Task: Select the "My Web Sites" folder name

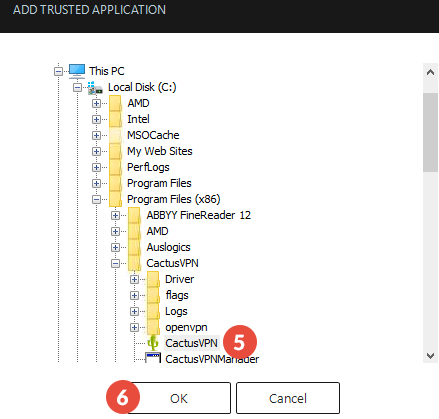Action: (160, 151)
